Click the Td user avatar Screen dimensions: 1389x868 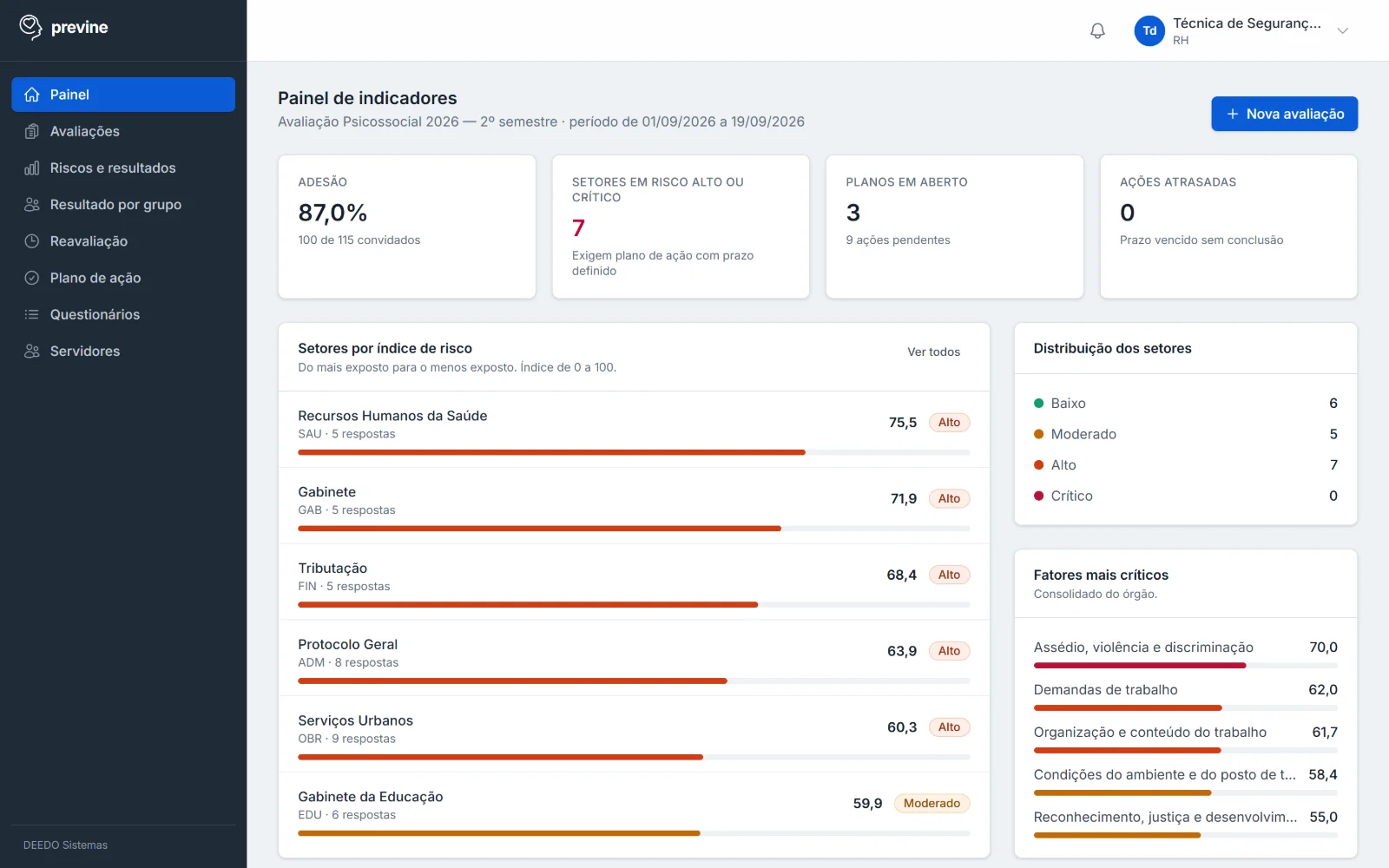coord(1149,30)
